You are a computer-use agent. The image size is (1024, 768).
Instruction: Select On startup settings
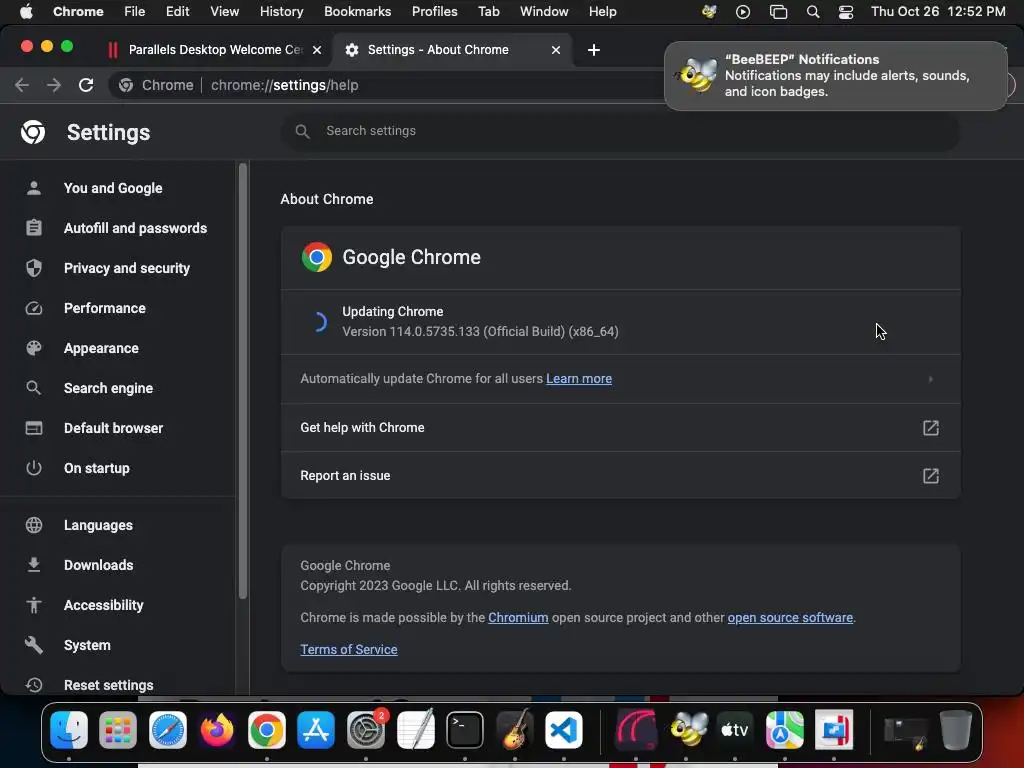coord(96,468)
